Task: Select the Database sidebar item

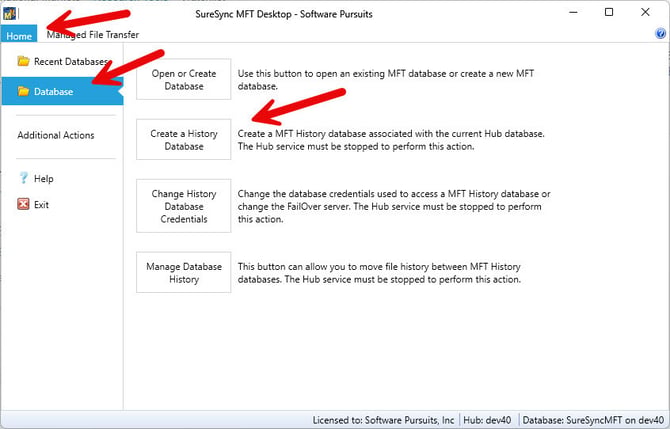Action: tap(62, 91)
